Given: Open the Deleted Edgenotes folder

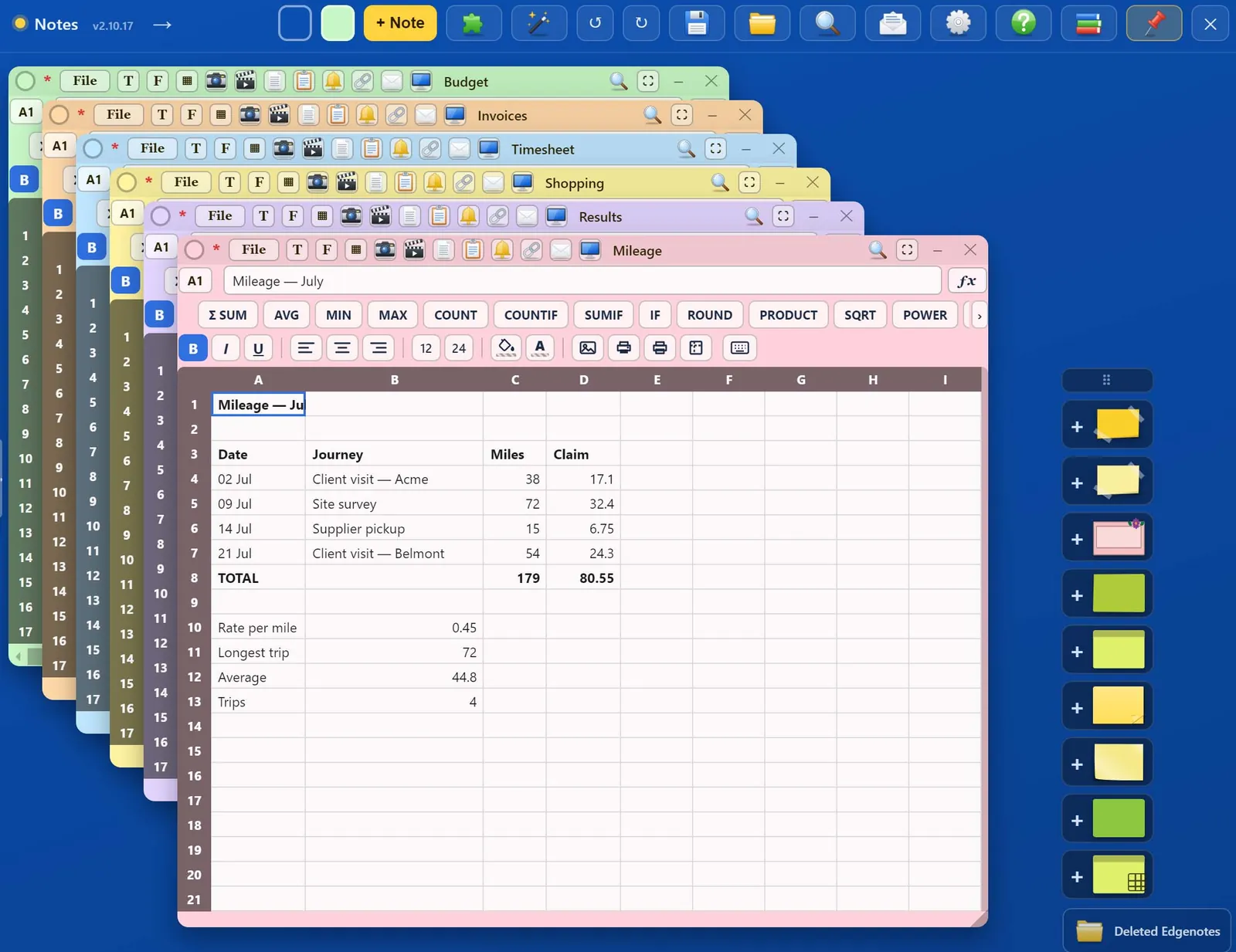Looking at the screenshot, I should pos(1148,931).
